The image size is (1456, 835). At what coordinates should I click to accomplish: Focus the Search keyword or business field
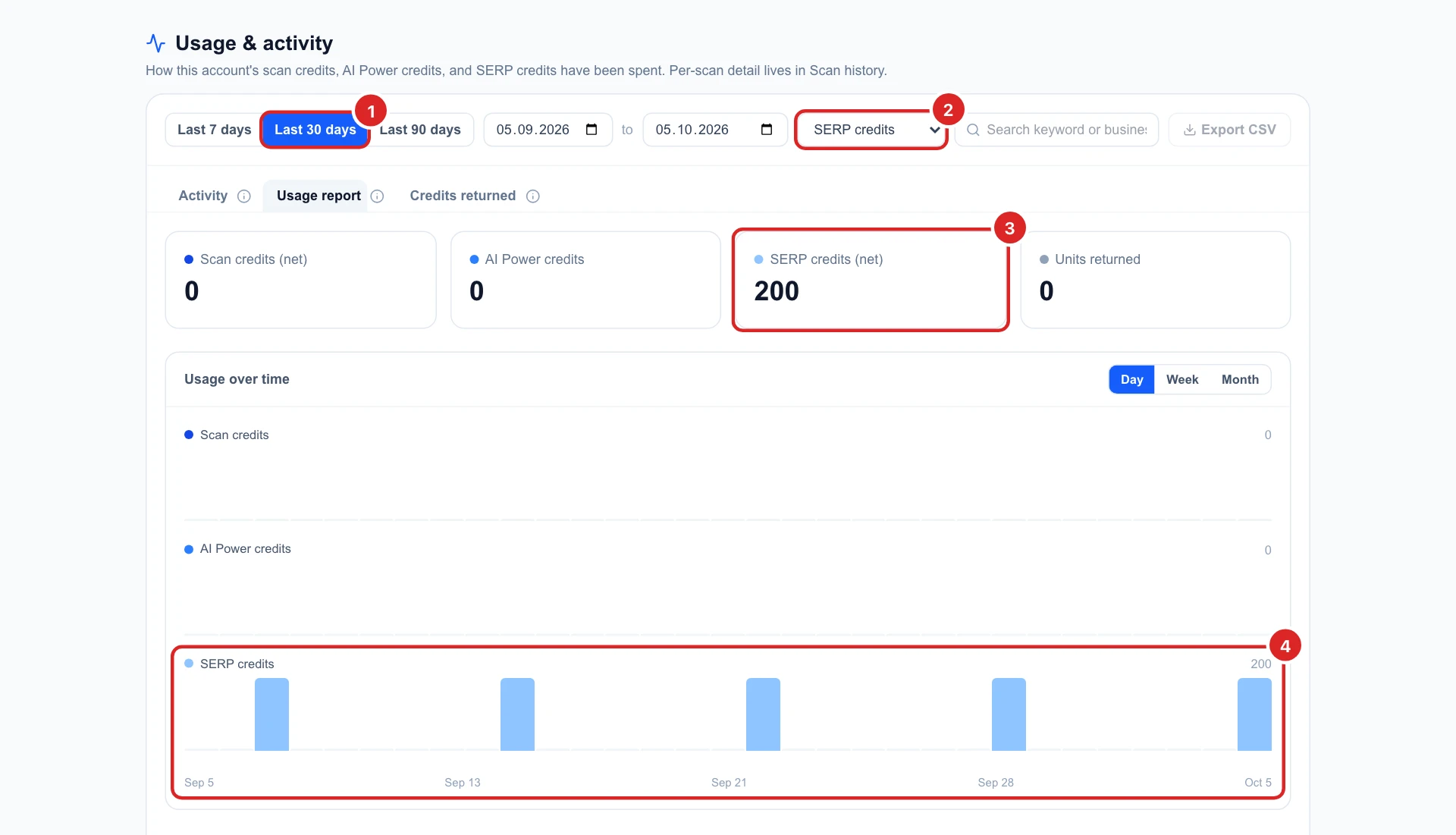coord(1056,130)
